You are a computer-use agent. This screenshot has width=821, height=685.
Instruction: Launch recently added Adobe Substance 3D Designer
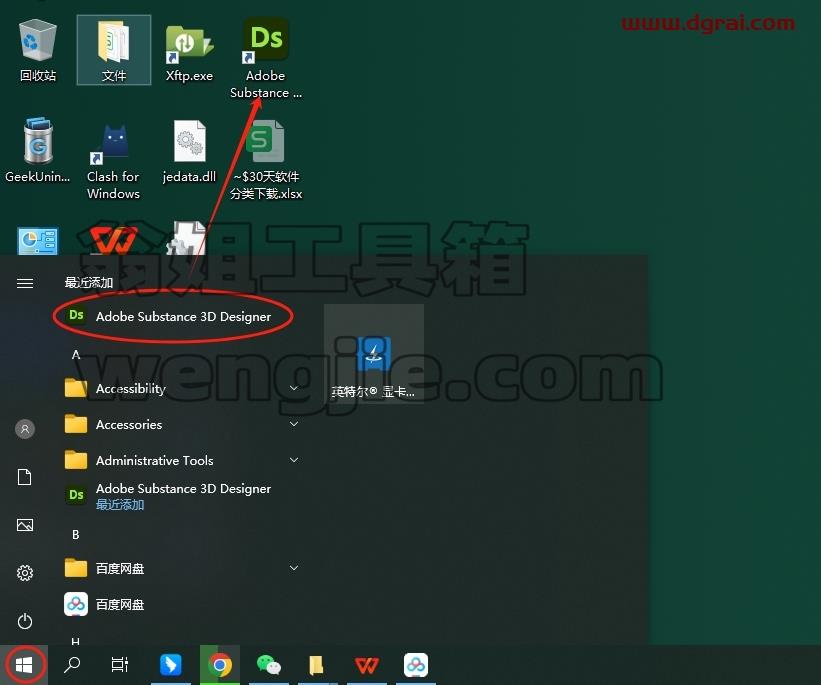[173, 316]
